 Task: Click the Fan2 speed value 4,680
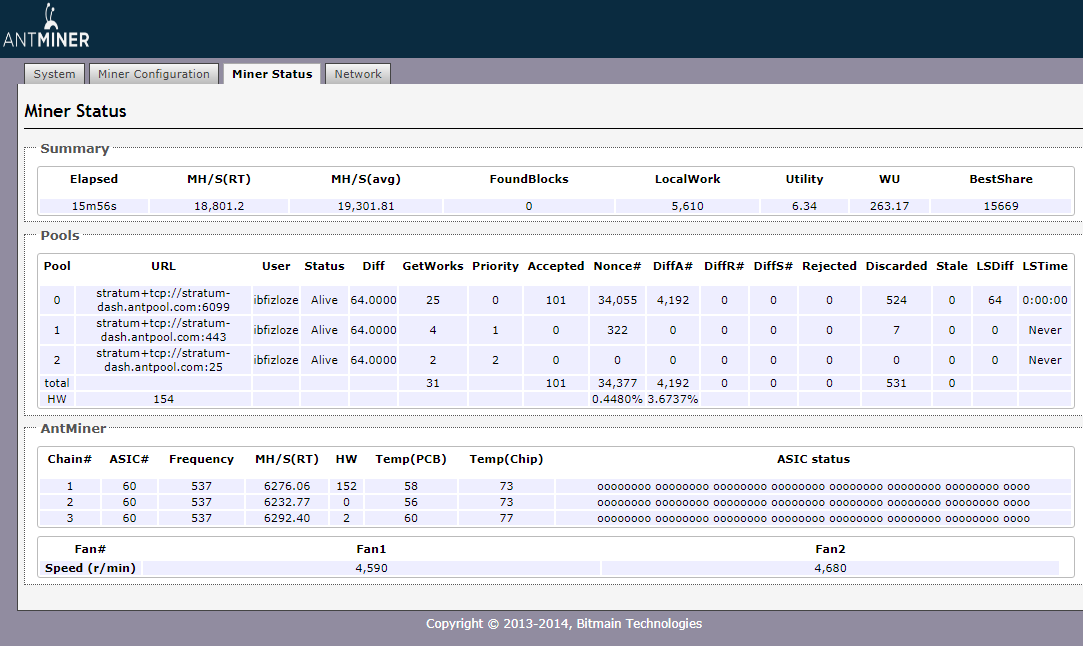pos(830,568)
